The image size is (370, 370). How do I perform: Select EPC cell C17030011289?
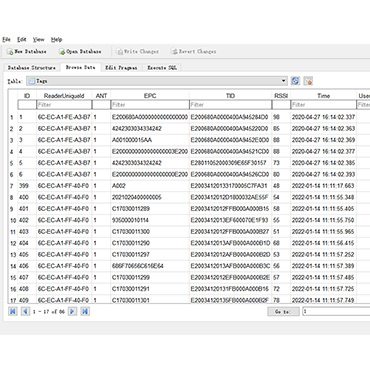(x=150, y=209)
